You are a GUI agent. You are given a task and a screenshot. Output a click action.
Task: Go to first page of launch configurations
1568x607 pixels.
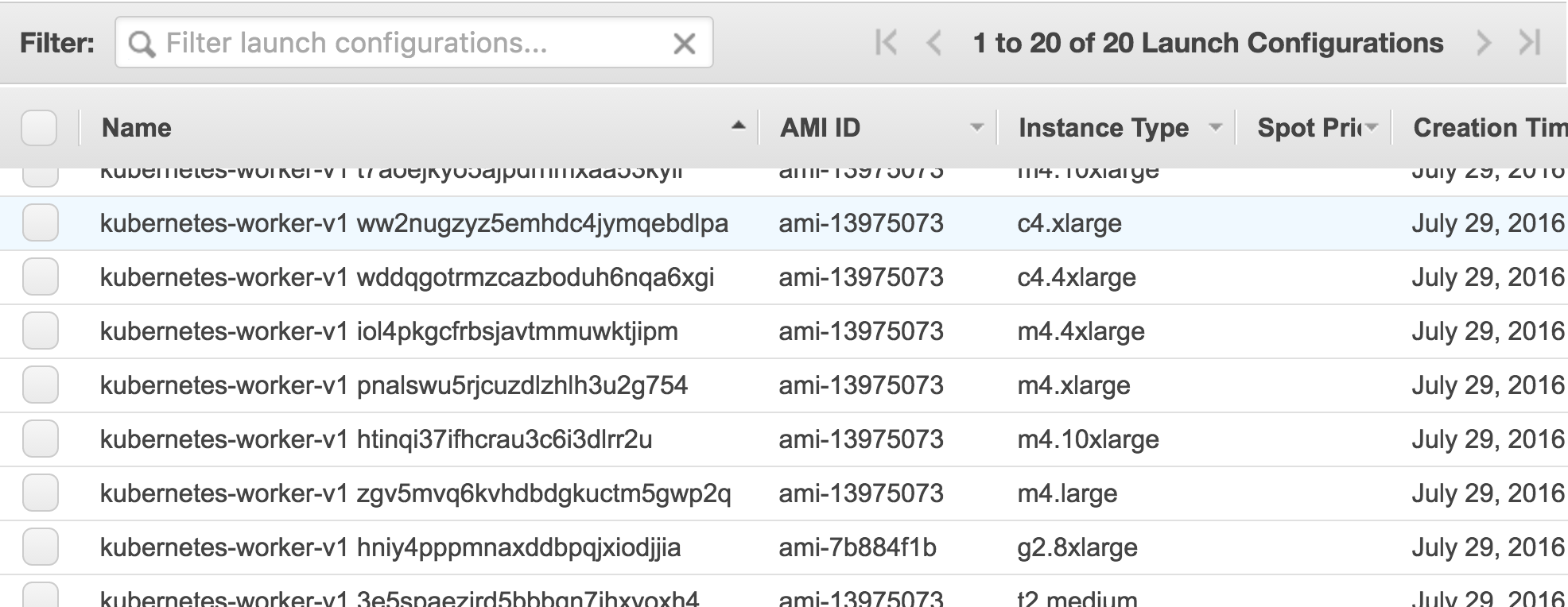[886, 43]
